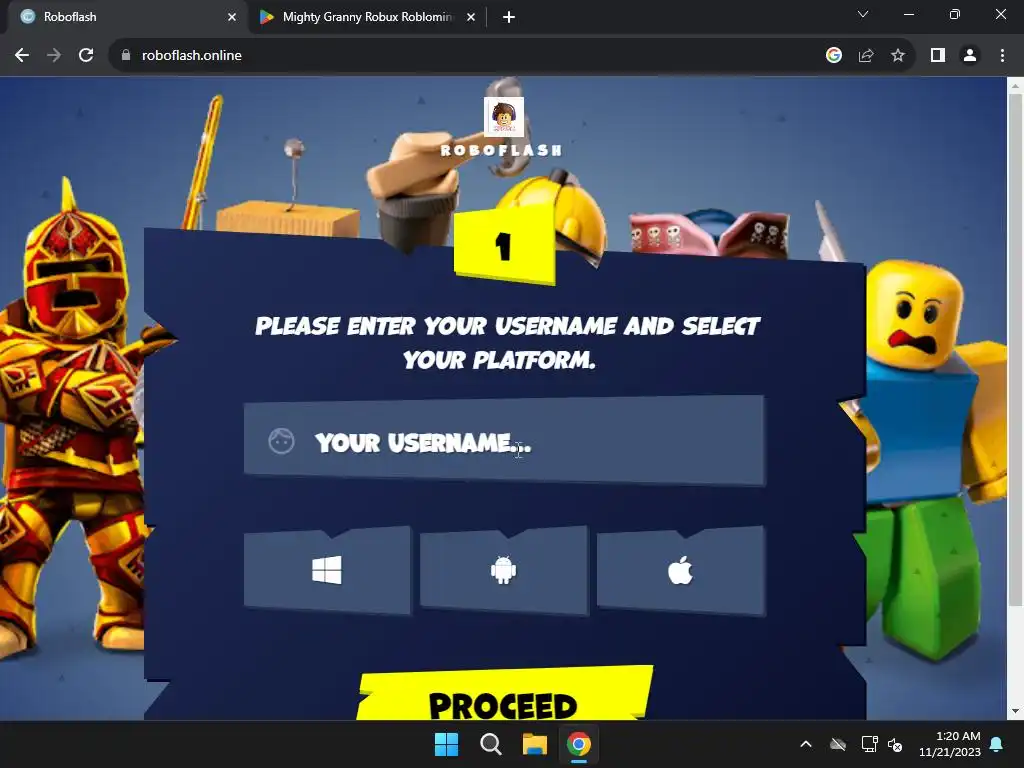
Task: Reload the roboflash.online page
Action: pos(86,56)
